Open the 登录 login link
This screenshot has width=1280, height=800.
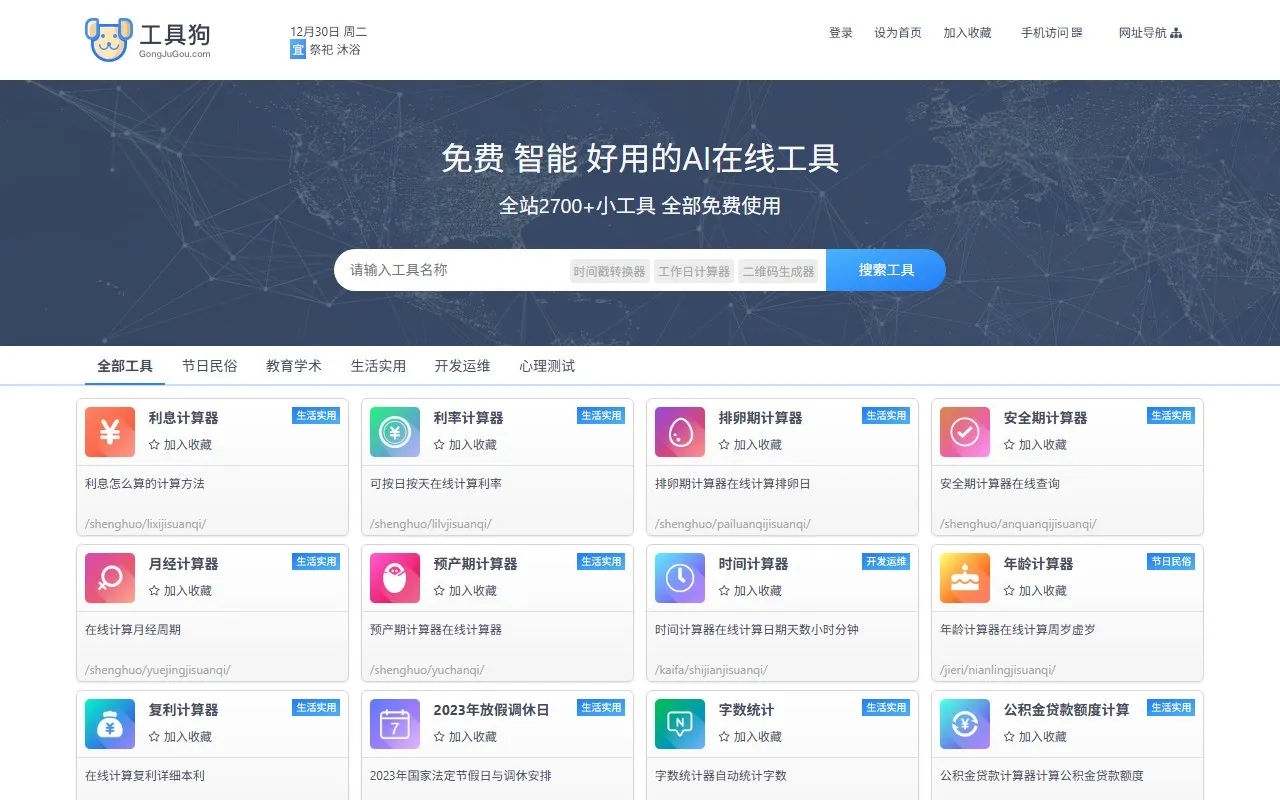tap(840, 32)
